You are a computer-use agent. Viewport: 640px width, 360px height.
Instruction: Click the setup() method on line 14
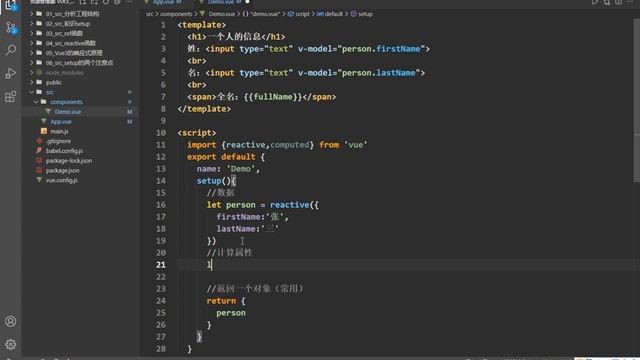pos(213,181)
